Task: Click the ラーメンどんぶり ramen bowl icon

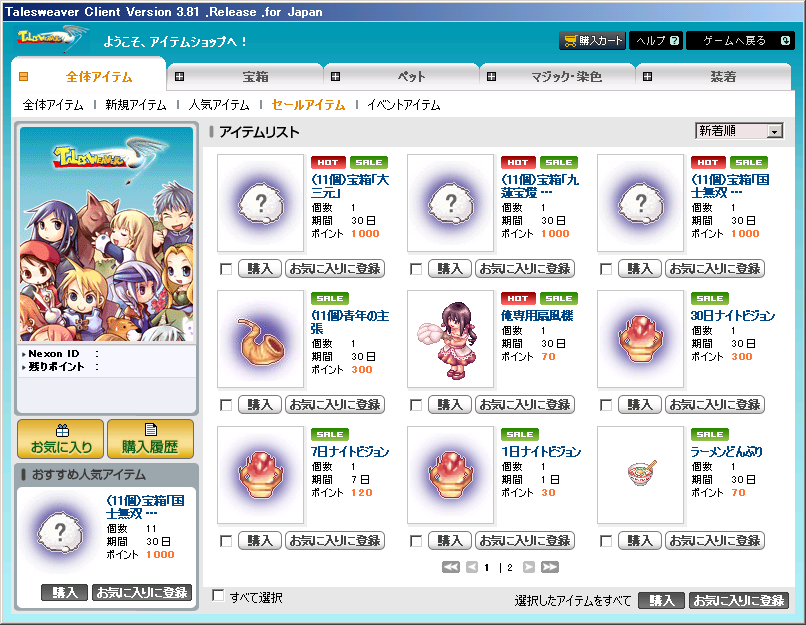Action: point(640,475)
